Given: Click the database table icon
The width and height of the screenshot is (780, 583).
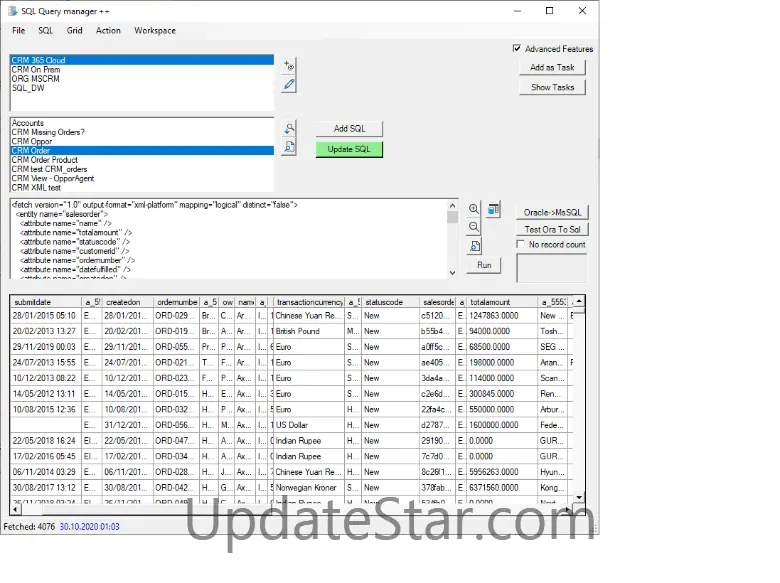Looking at the screenshot, I should [x=493, y=209].
